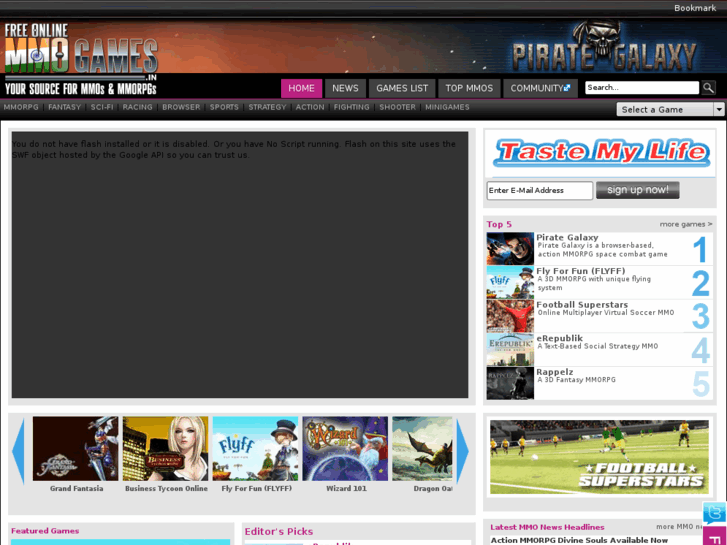
Task: Click the Fly For Fun (FLYFF) carousel caption
Action: coord(256,488)
